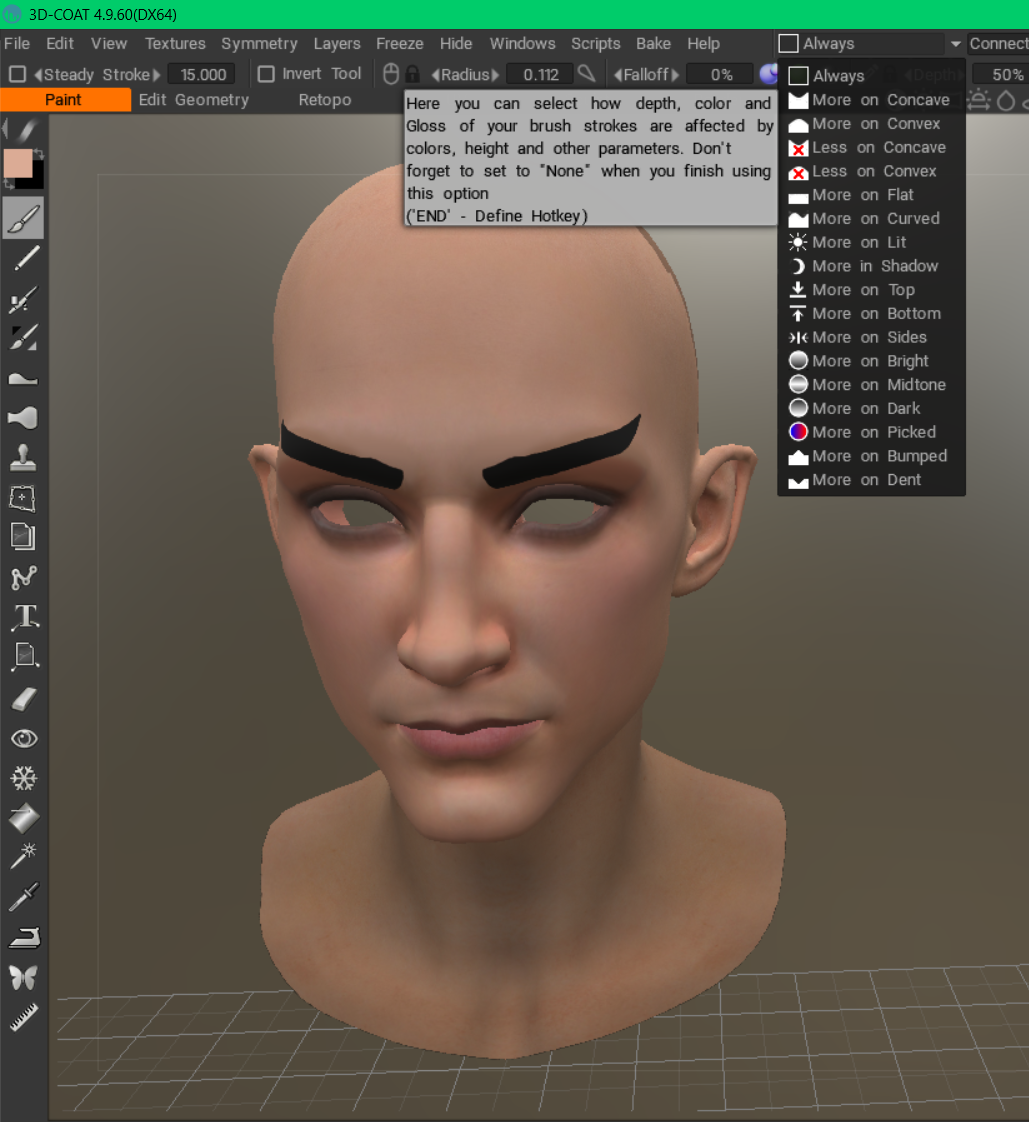Select More on Top option
This screenshot has height=1122, width=1029.
(872, 290)
